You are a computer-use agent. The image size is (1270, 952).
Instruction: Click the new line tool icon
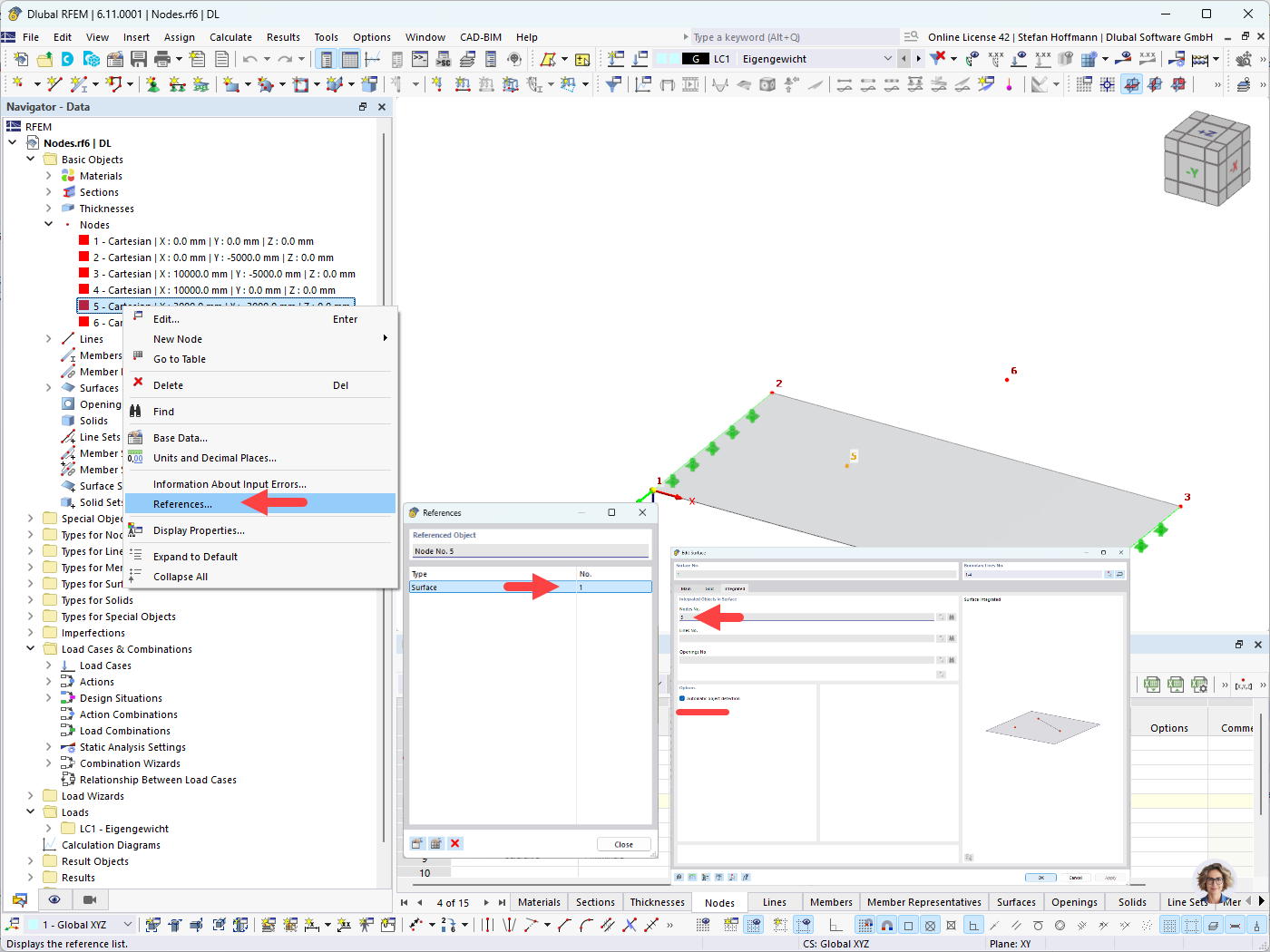[54, 84]
